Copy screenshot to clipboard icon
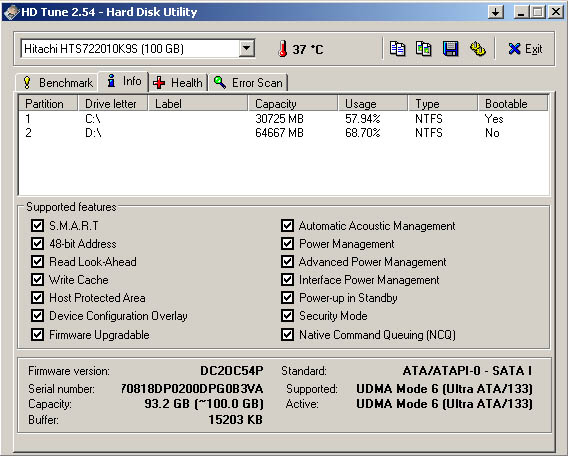This screenshot has height=456, width=568. tap(423, 49)
